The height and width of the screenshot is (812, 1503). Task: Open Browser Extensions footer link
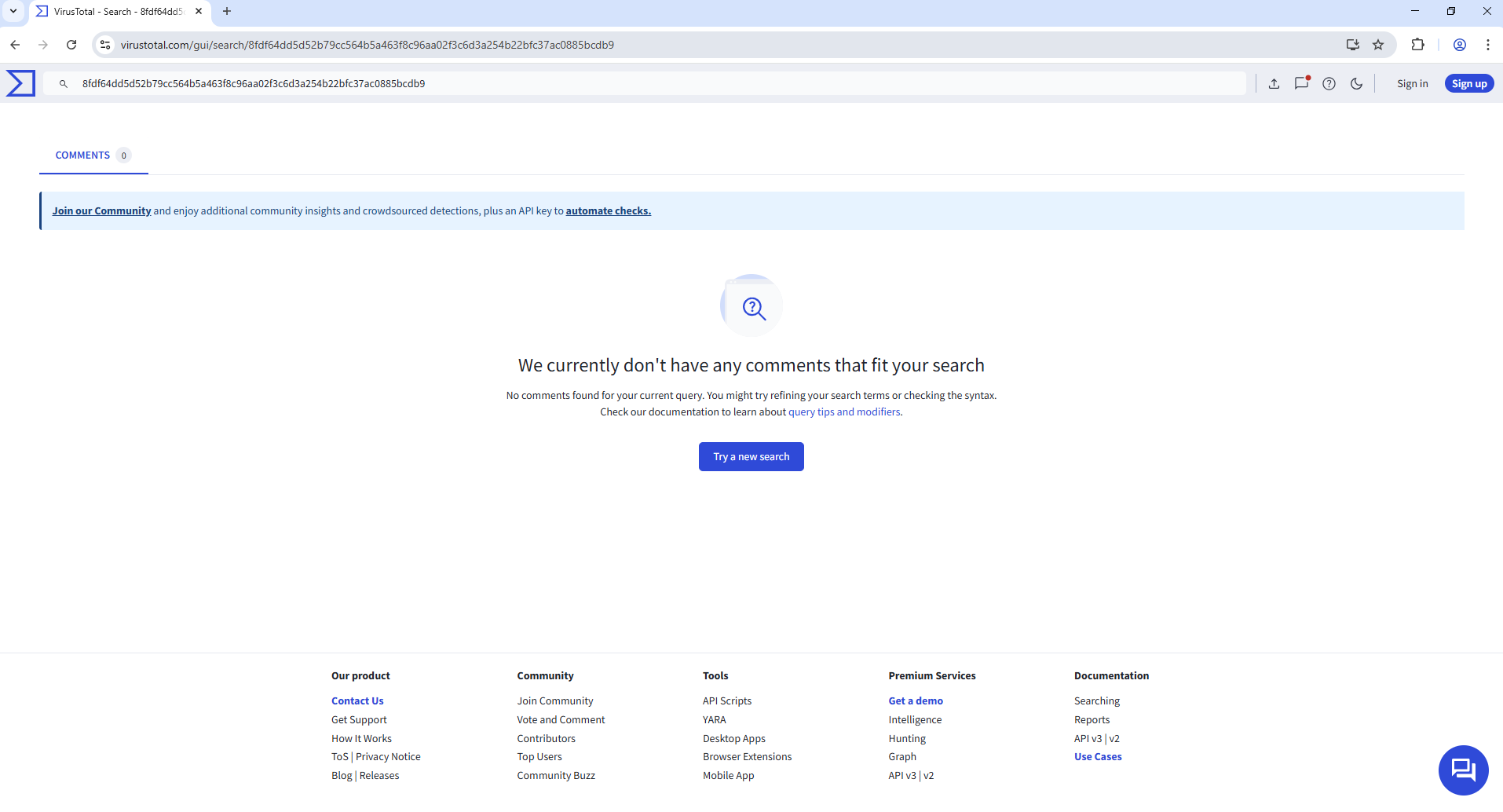coord(748,757)
